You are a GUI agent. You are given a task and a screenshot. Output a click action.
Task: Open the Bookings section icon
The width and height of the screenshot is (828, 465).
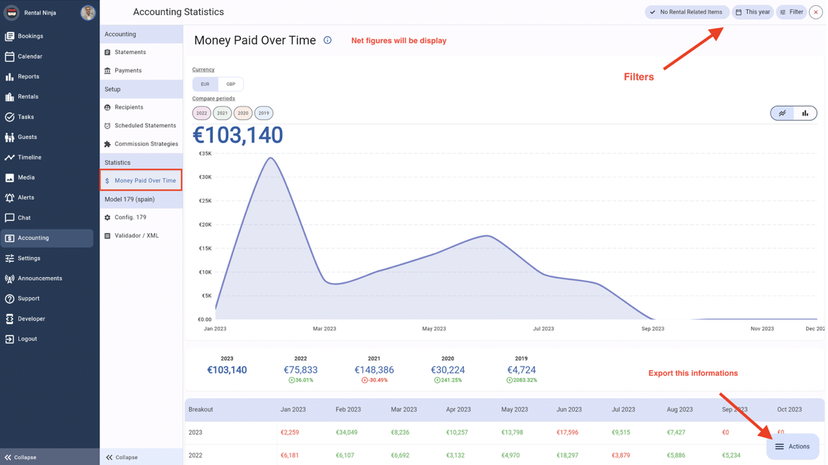coord(10,36)
